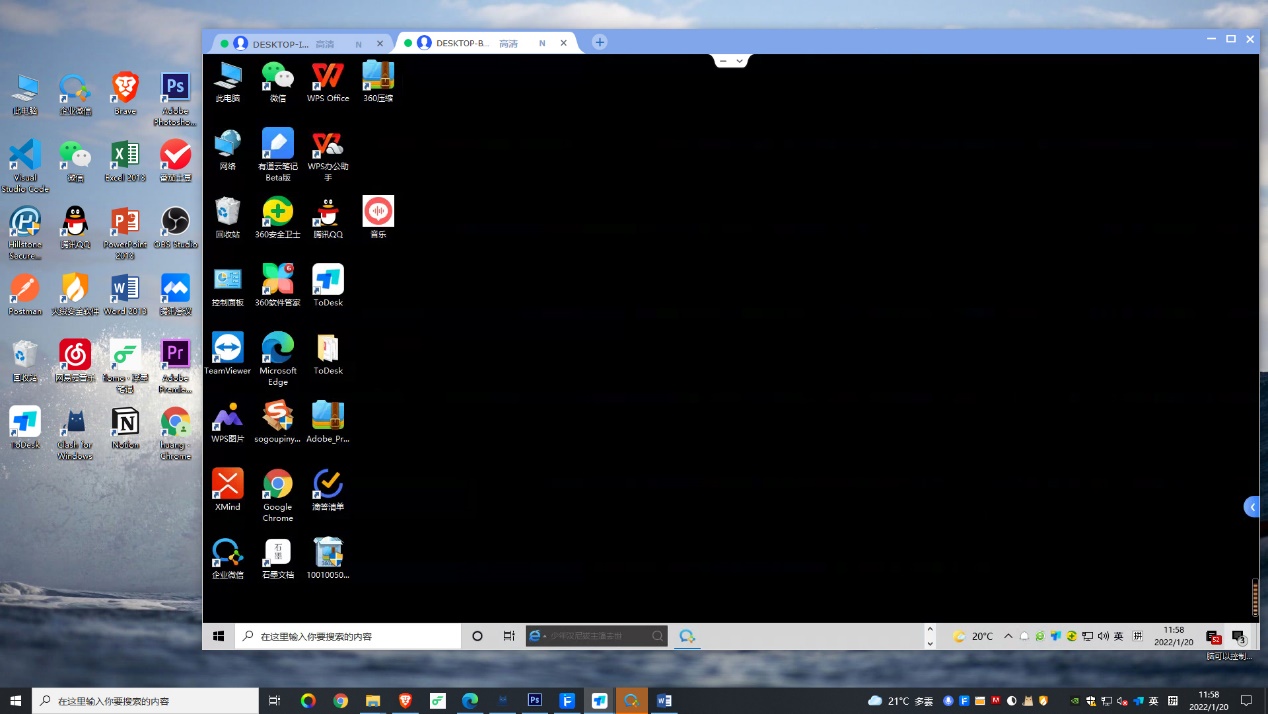Click Internet Explorer search box on remote taskbar
This screenshot has height=714, width=1268.
point(597,636)
